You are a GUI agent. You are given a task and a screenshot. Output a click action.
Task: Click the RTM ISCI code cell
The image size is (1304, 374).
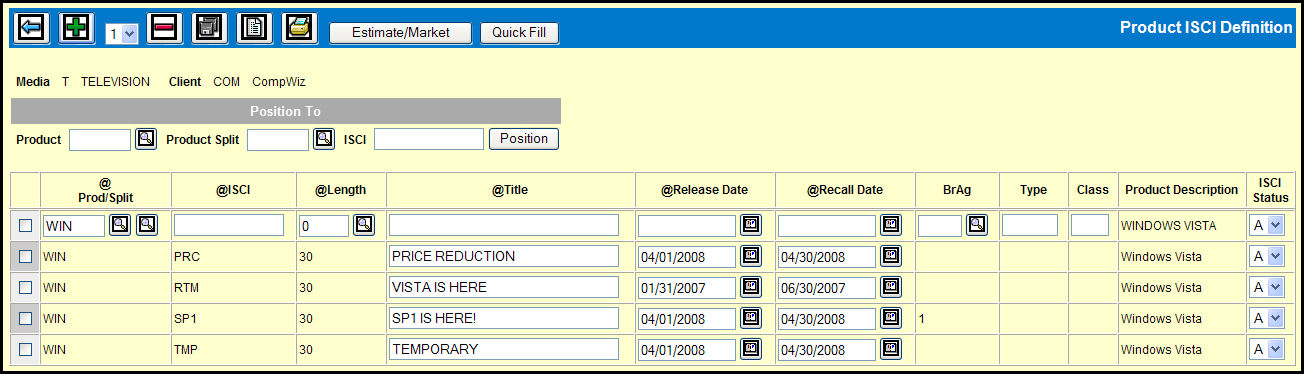click(186, 288)
